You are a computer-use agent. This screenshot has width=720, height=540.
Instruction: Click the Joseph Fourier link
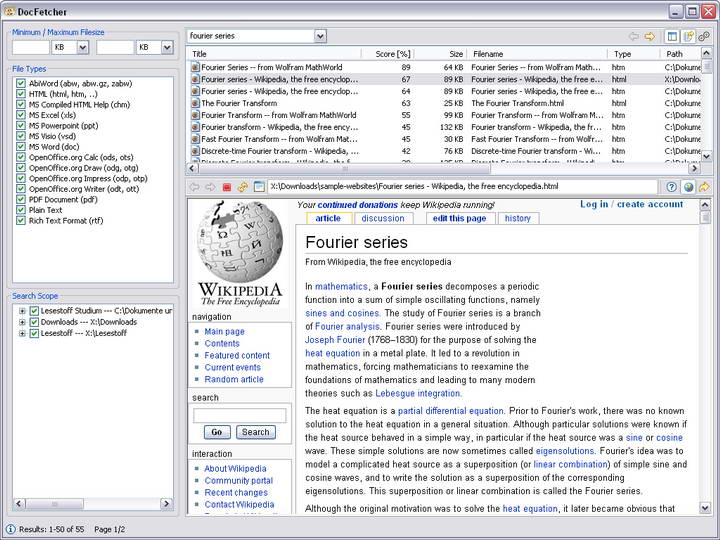click(335, 340)
